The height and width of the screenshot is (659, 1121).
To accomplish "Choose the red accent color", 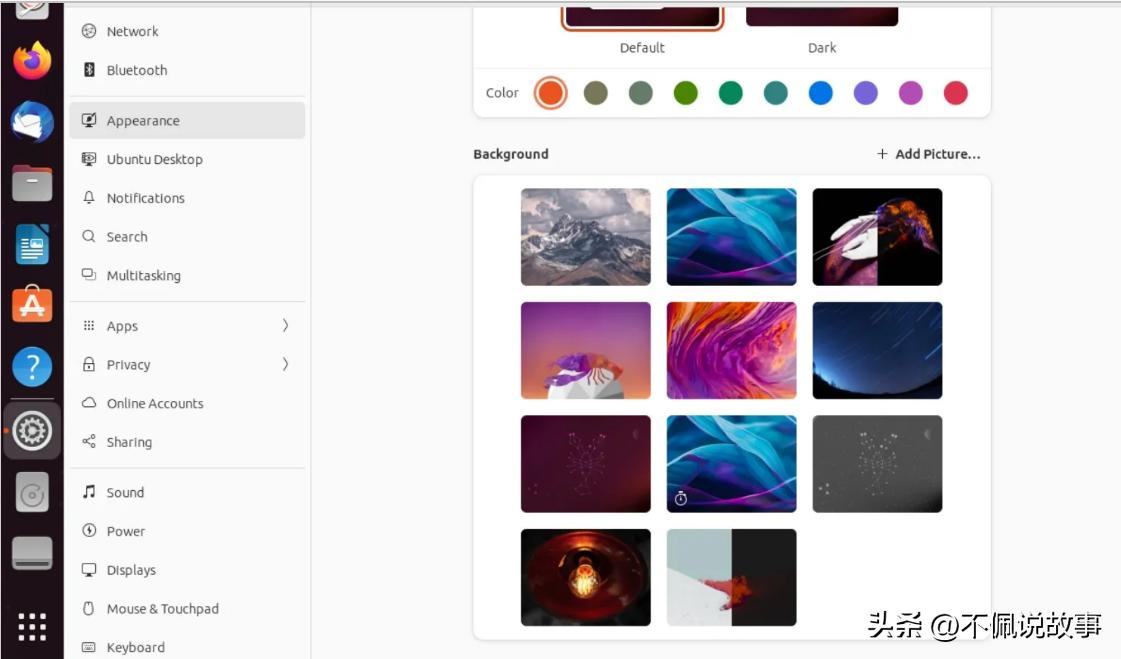I will (956, 92).
